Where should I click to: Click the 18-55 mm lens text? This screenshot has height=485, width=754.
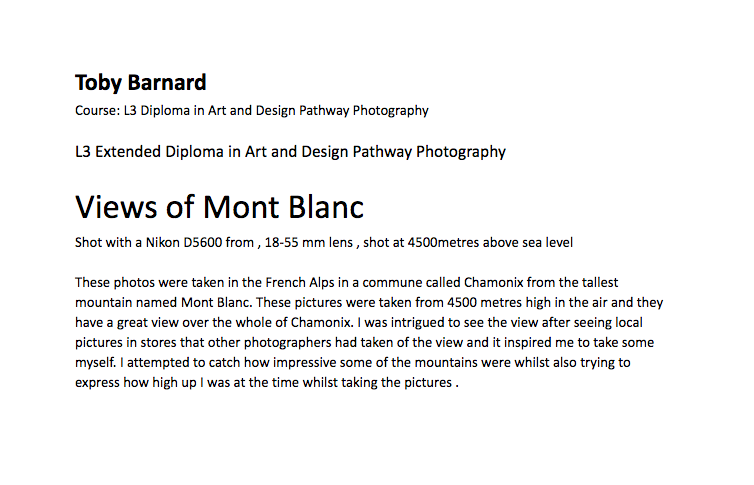[x=309, y=242]
